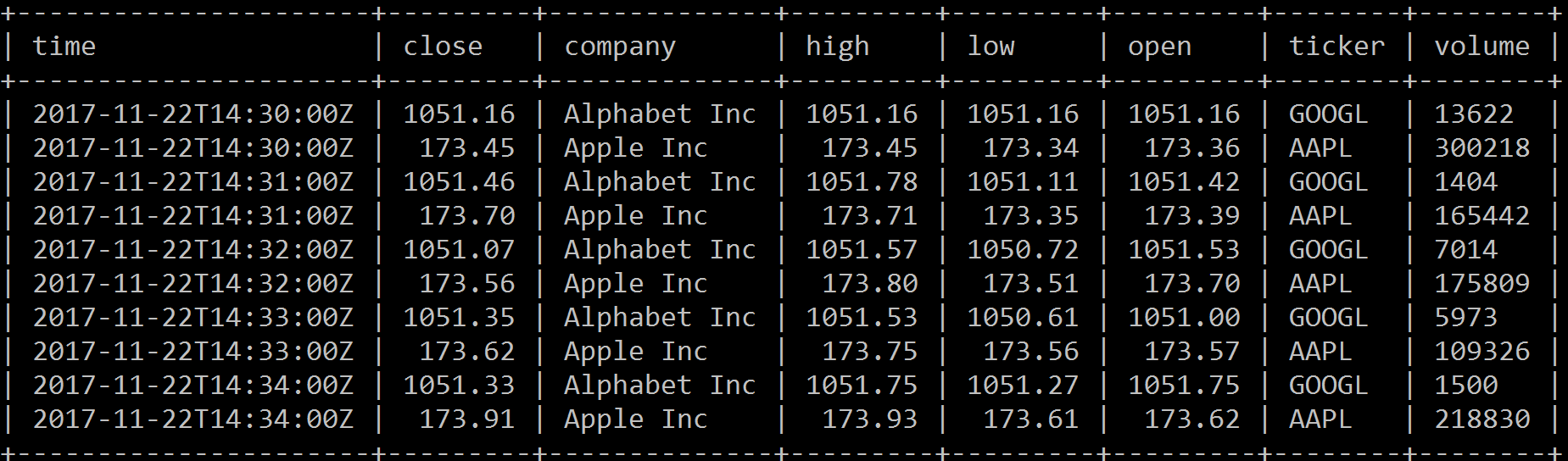This screenshot has width=1568, height=461.
Task: Click the "high" column header
Action: pyautogui.click(x=837, y=47)
